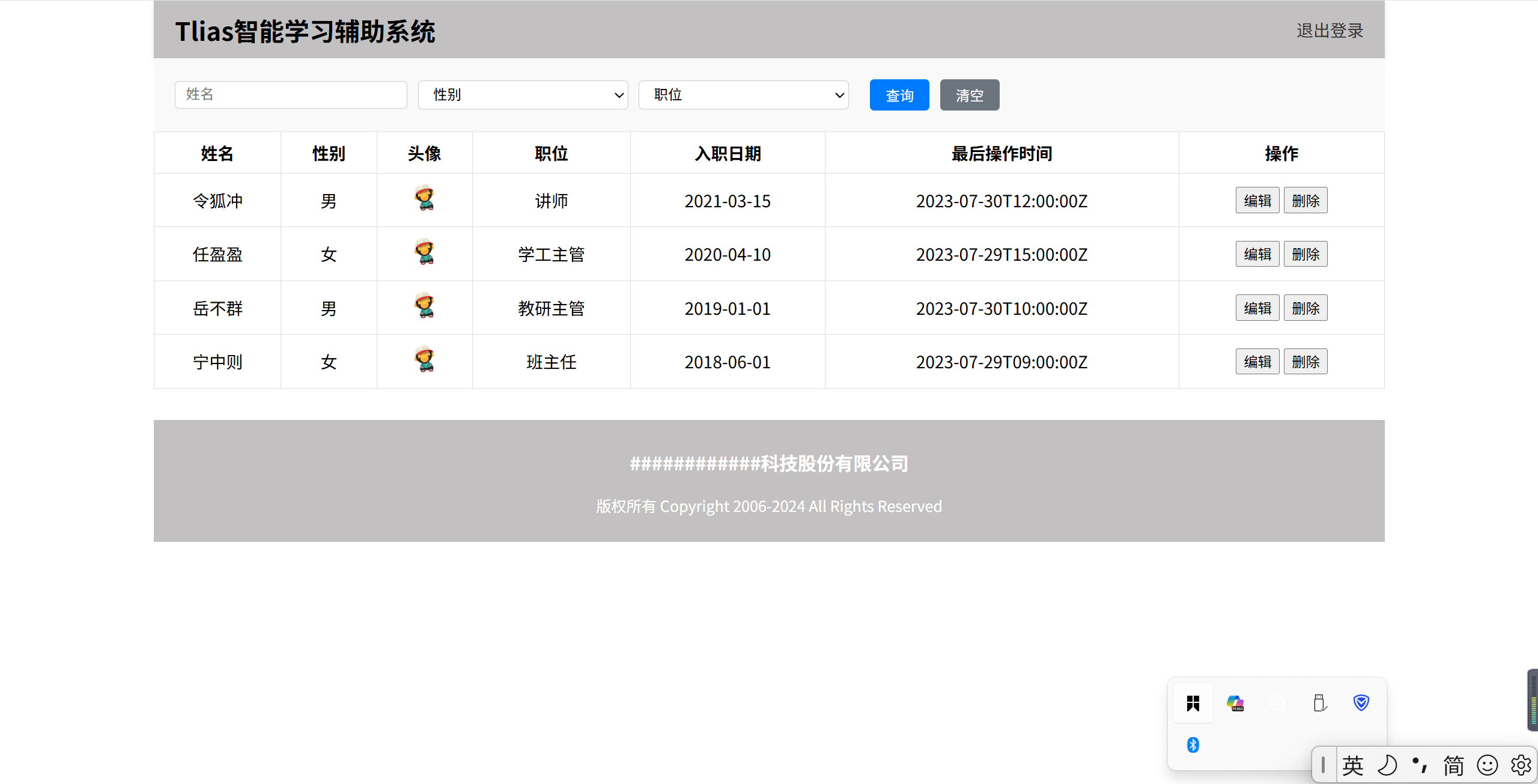This screenshot has width=1538, height=784.
Task: Click the IME emoji smiley icon
Action: [x=1488, y=765]
